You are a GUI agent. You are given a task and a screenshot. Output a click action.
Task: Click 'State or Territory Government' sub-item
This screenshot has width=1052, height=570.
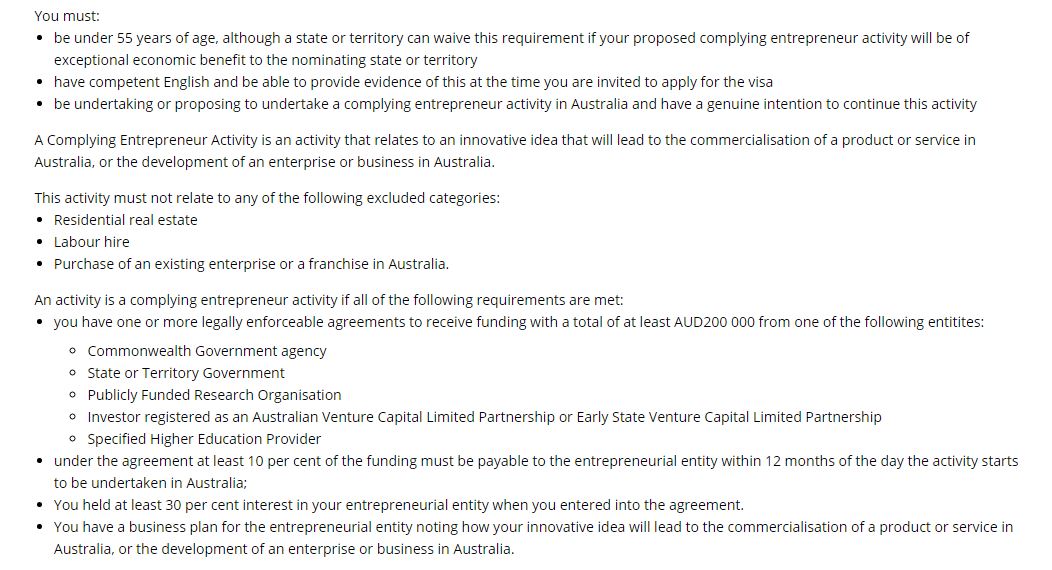186,373
